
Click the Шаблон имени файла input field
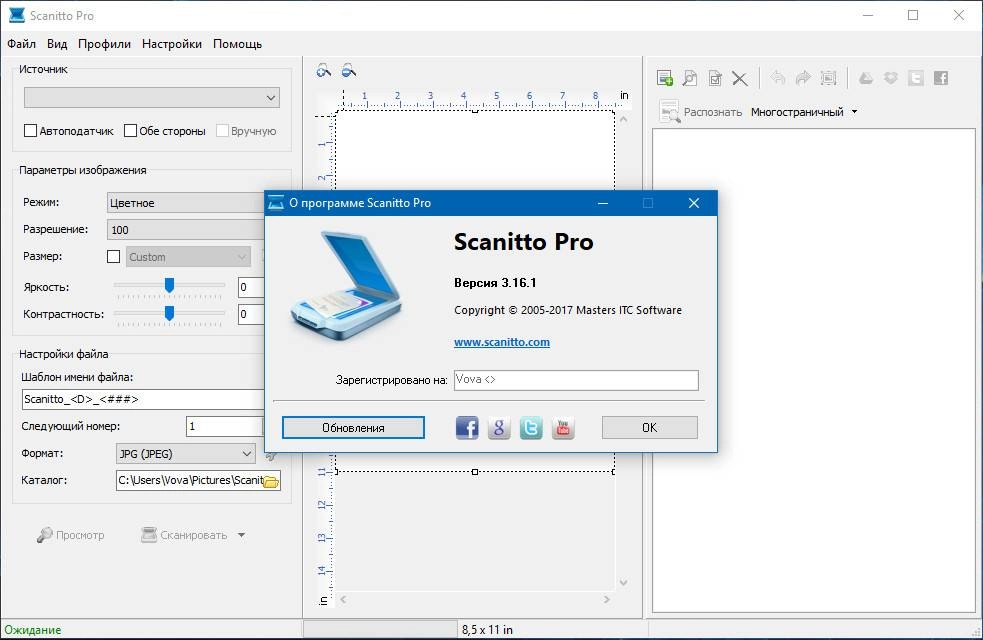143,399
